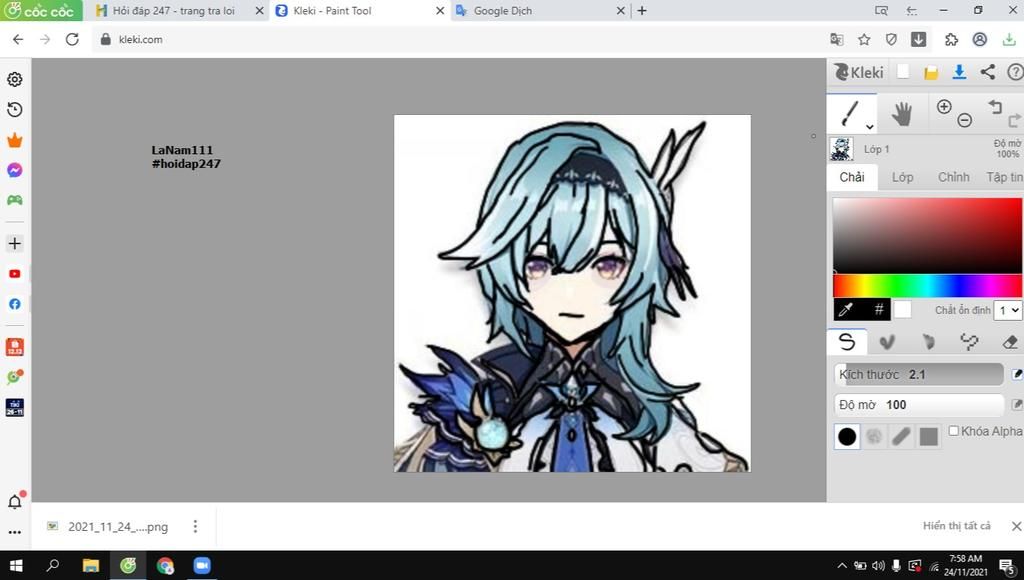Share the drawing via share icon
This screenshot has width=1024, height=580.
[x=987, y=72]
